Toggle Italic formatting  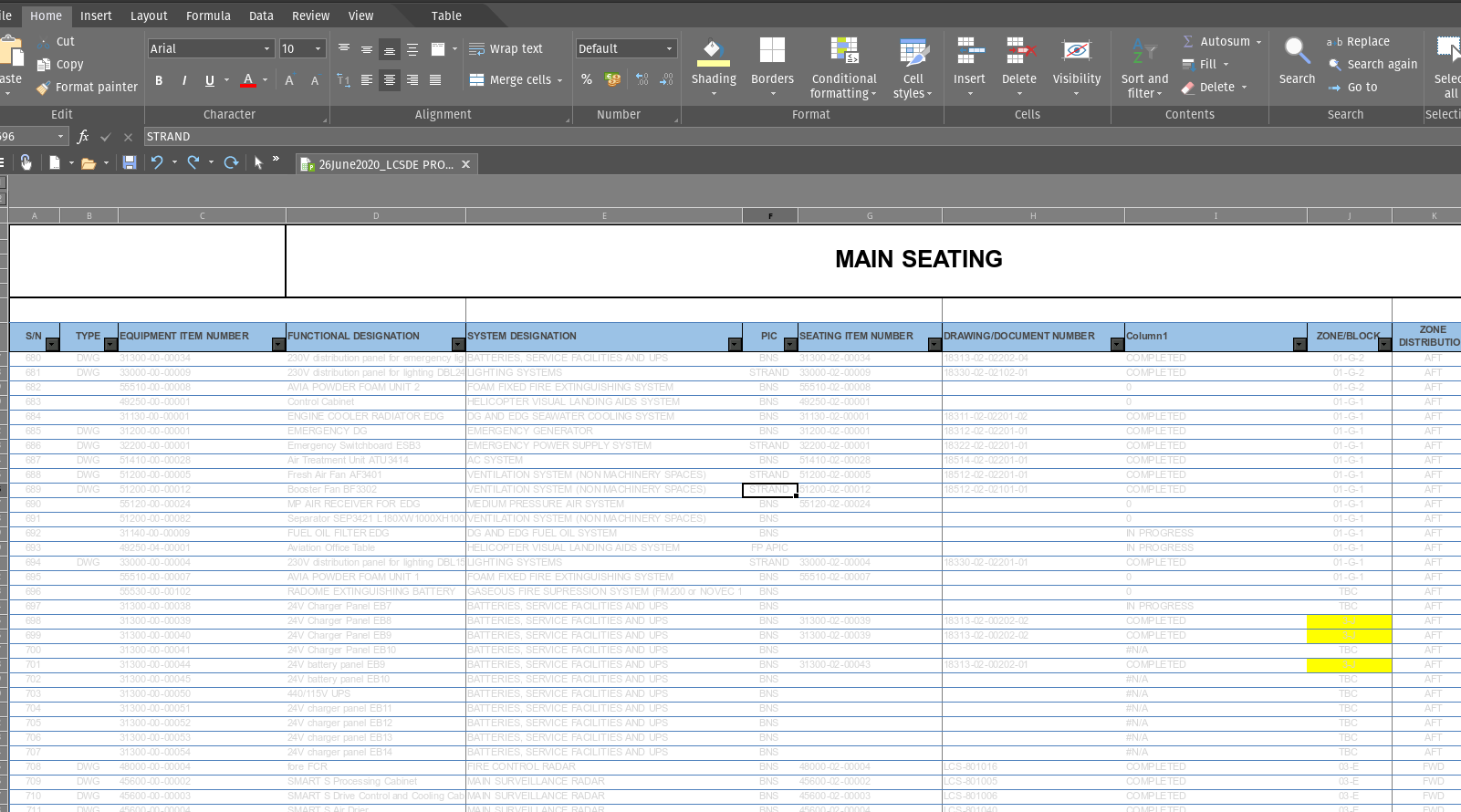click(184, 80)
